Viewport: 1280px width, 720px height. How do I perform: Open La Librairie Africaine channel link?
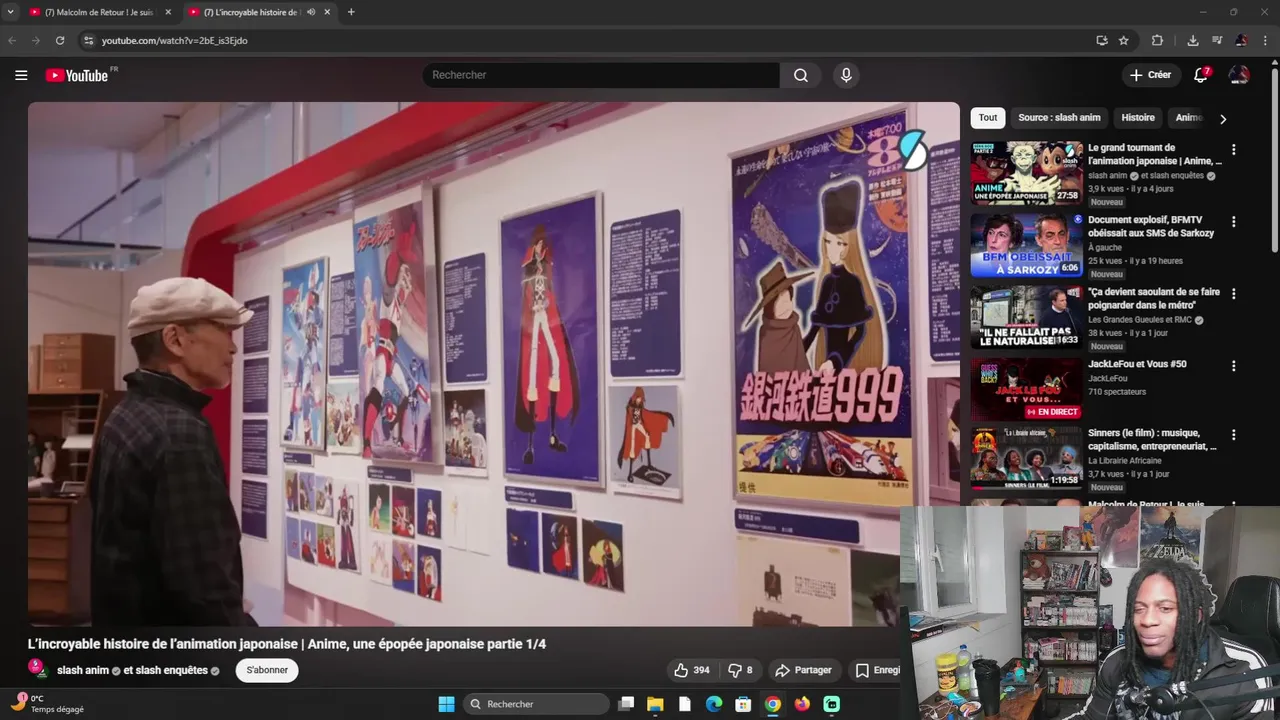click(x=1125, y=461)
